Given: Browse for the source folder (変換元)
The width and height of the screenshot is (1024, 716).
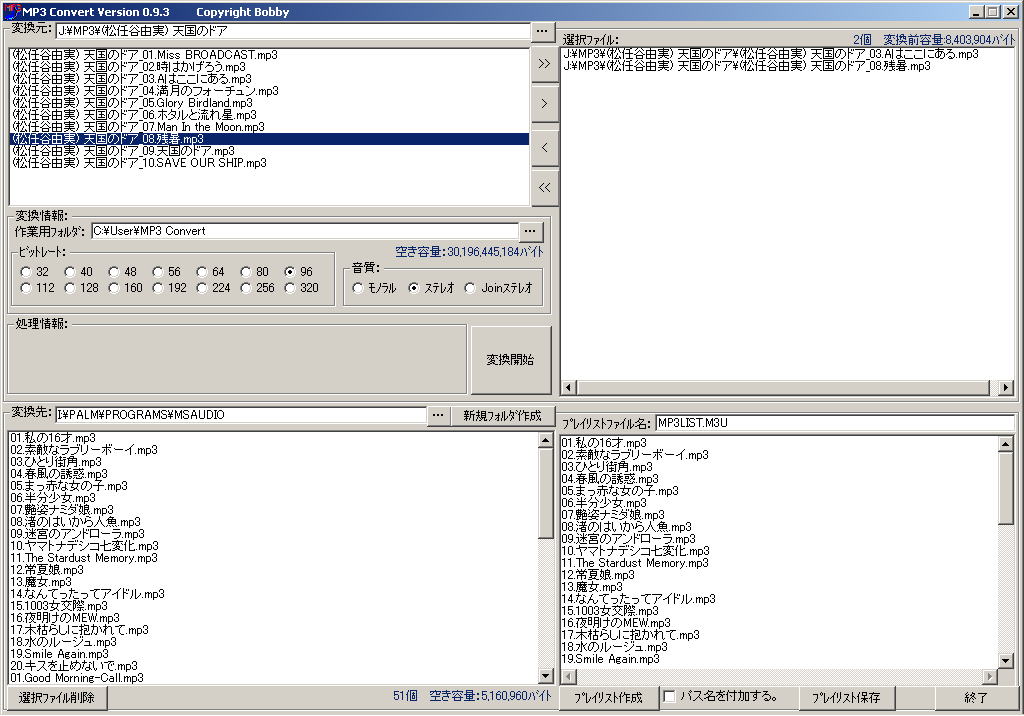Looking at the screenshot, I should [x=541, y=31].
